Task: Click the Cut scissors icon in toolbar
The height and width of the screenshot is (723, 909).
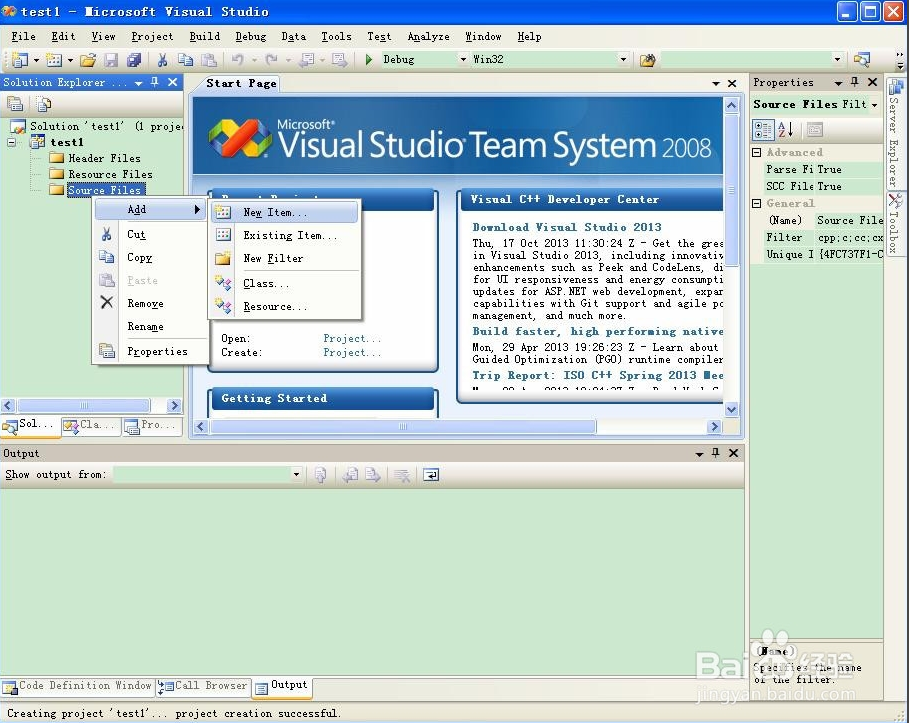Action: (162, 60)
